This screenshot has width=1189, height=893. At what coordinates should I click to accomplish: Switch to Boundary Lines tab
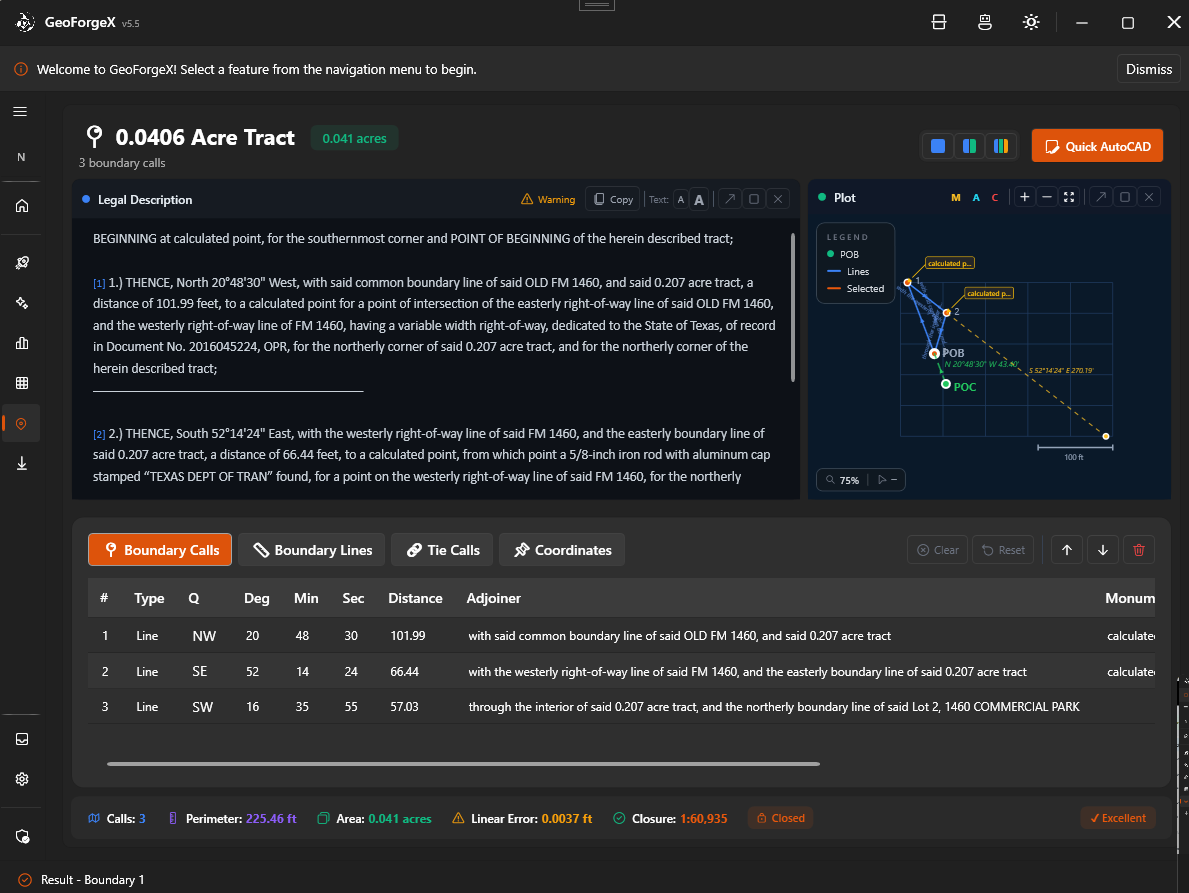[x=312, y=550]
